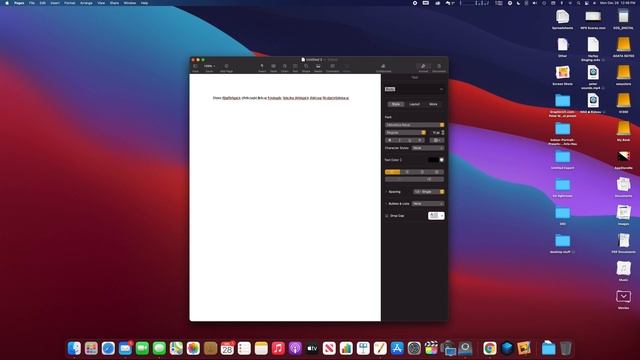Enable the Drop Cap checkbox
Screen dimensions: 640x360
387,216
